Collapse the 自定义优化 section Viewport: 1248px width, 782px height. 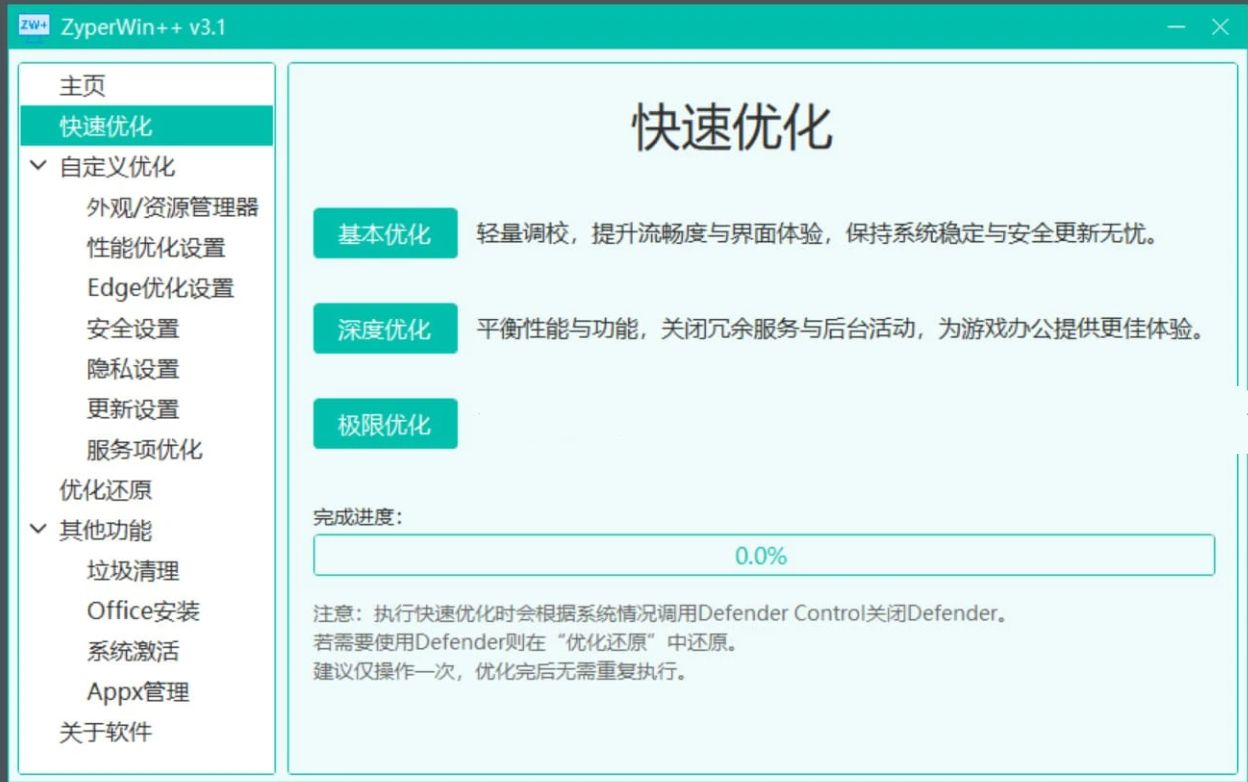click(x=38, y=166)
